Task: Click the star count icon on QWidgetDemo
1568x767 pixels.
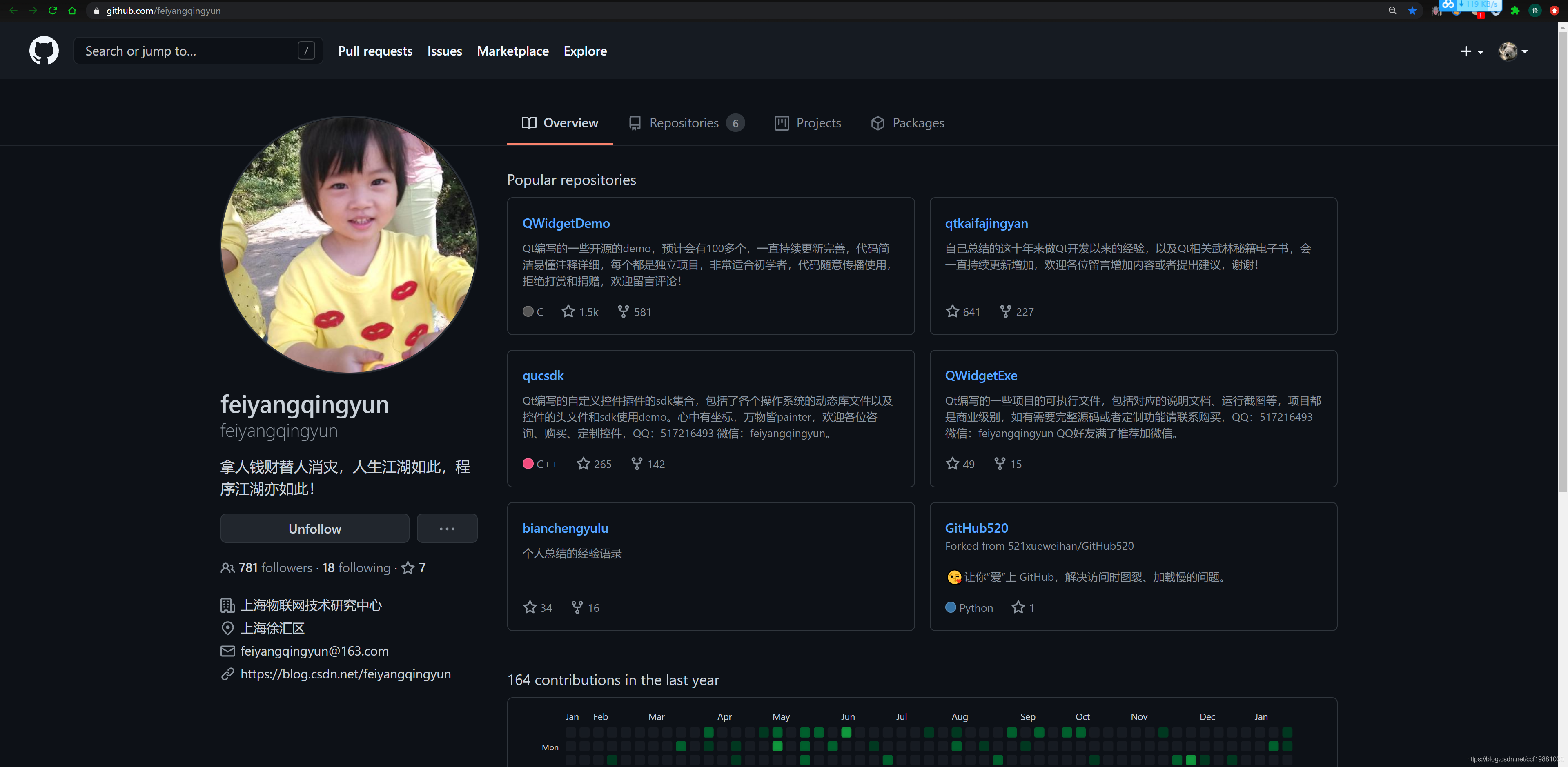Action: coord(568,312)
